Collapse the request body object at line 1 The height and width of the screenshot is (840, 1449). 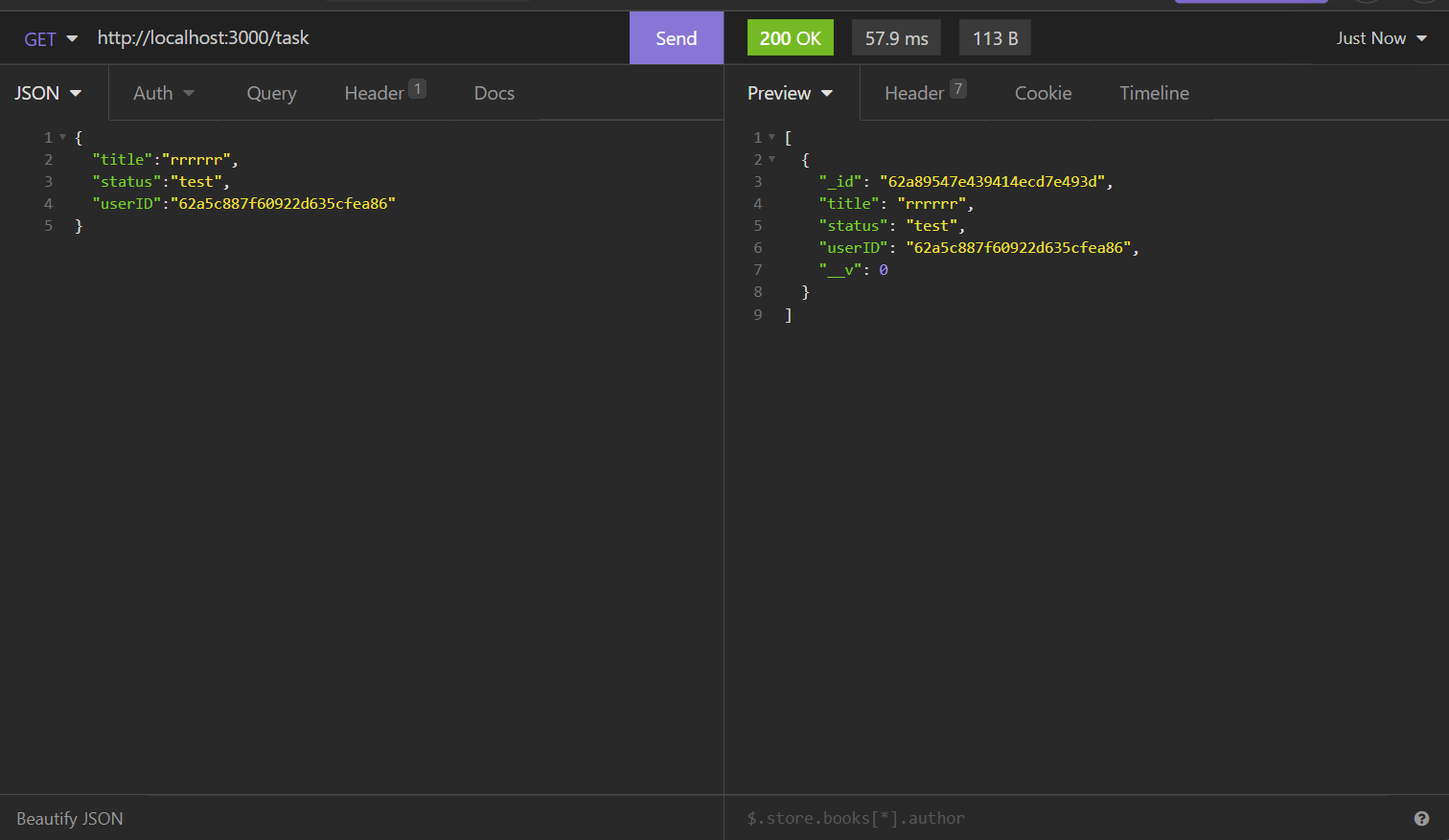[63, 137]
